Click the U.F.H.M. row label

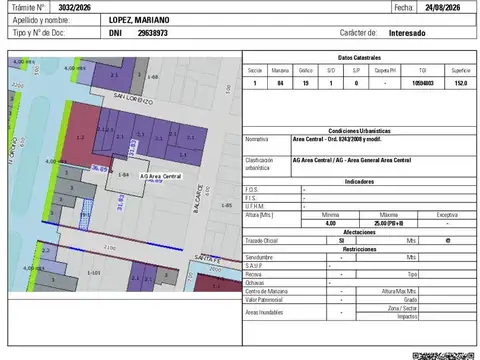pyautogui.click(x=255, y=206)
